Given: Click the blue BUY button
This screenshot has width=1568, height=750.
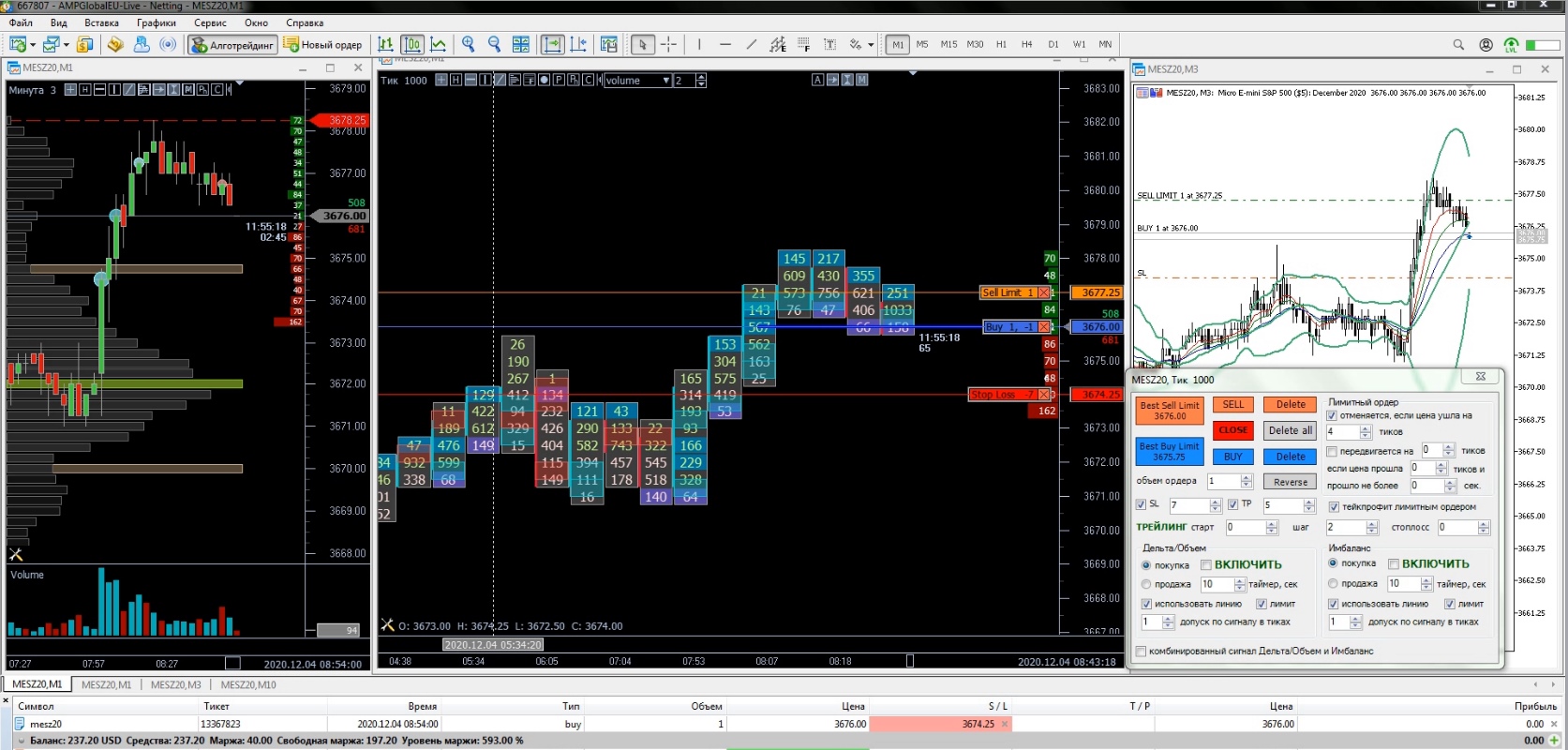Looking at the screenshot, I should click(1233, 457).
